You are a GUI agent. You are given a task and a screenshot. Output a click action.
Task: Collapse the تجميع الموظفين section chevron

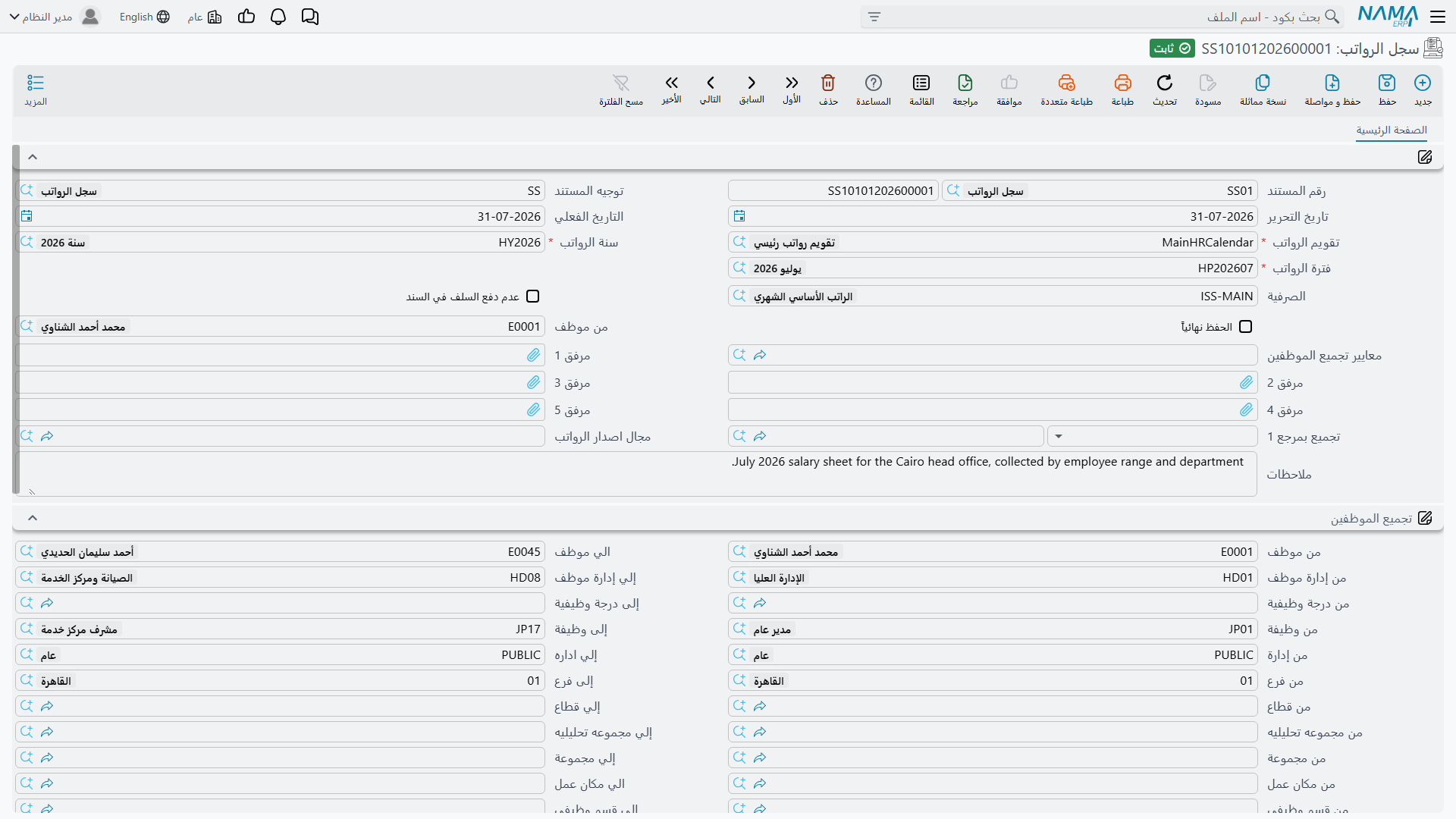(x=33, y=518)
